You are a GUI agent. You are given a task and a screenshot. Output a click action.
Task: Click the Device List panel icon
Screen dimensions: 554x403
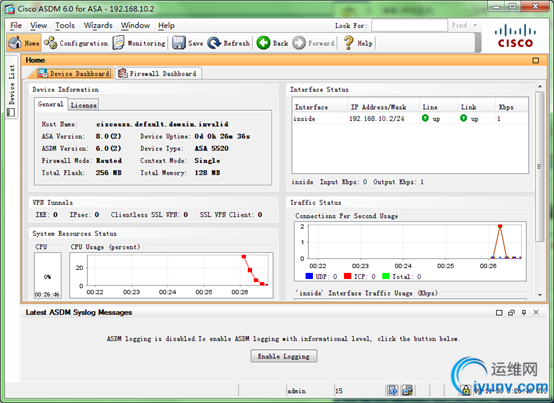(x=11, y=113)
